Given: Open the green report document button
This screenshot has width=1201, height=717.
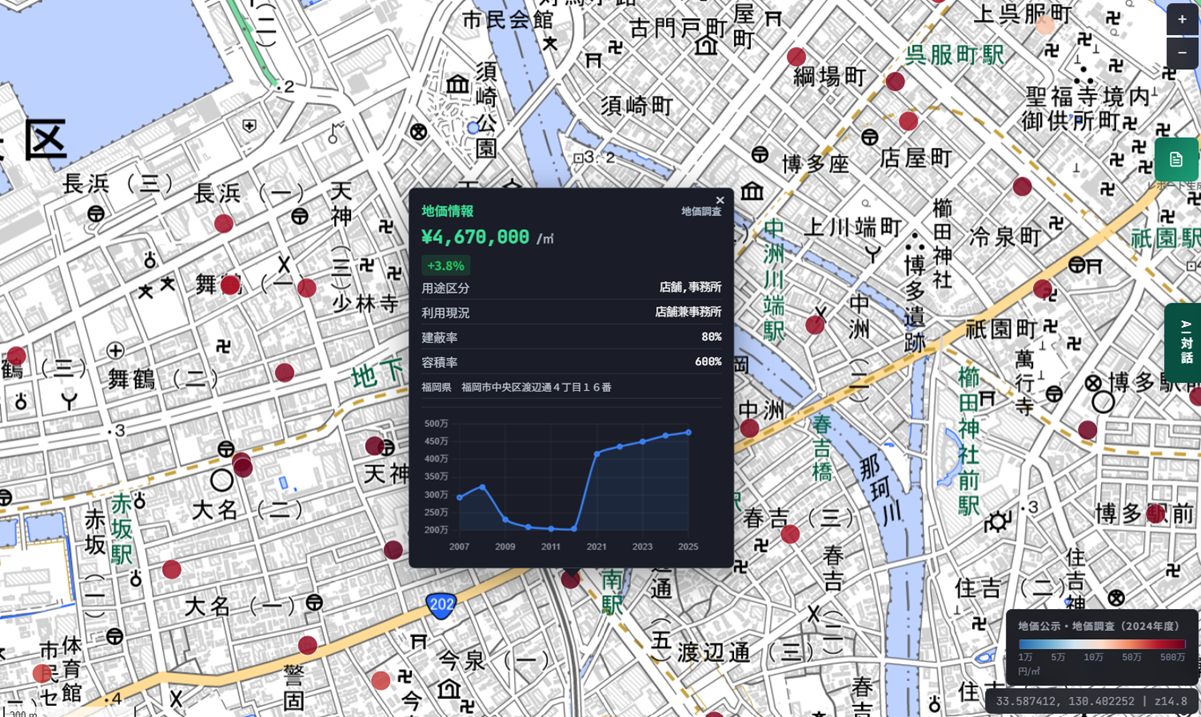Looking at the screenshot, I should 1177,159.
